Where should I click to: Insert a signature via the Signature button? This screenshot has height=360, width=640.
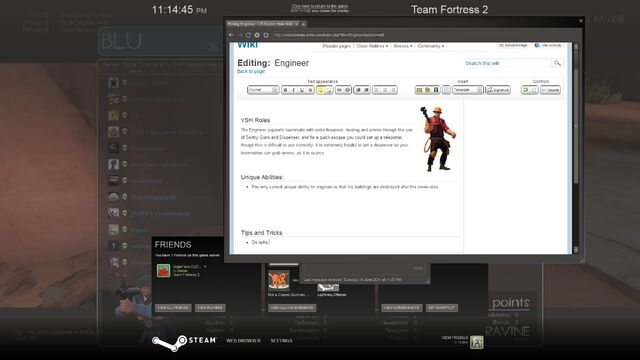click(x=498, y=90)
